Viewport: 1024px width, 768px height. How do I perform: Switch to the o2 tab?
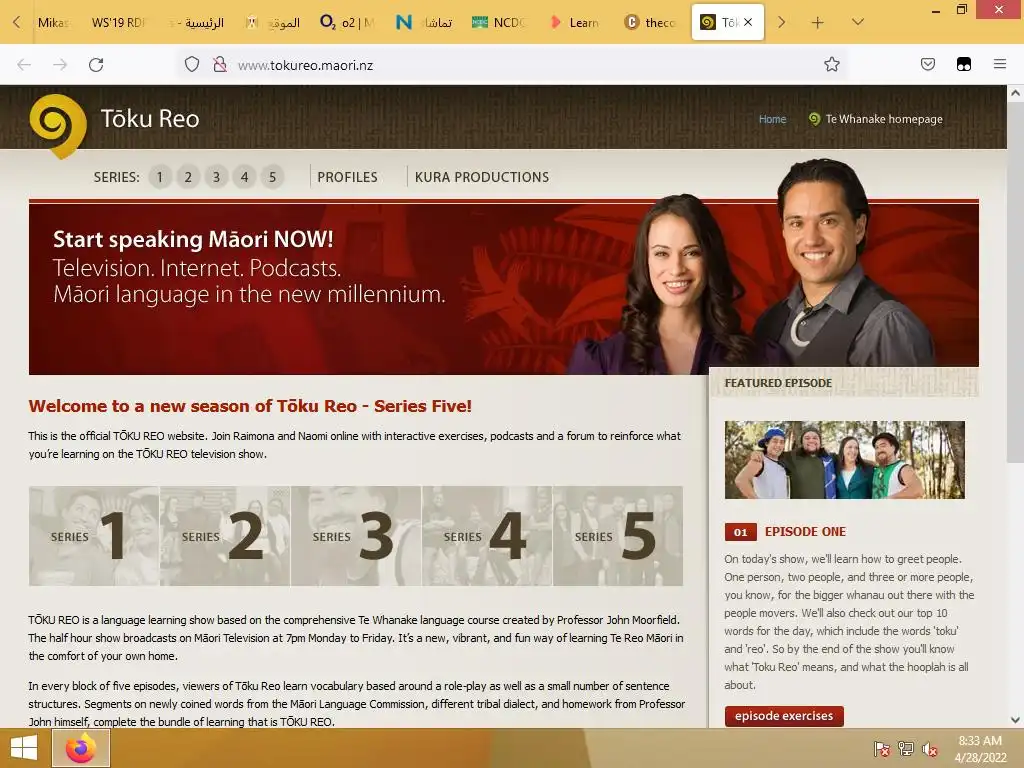(347, 23)
